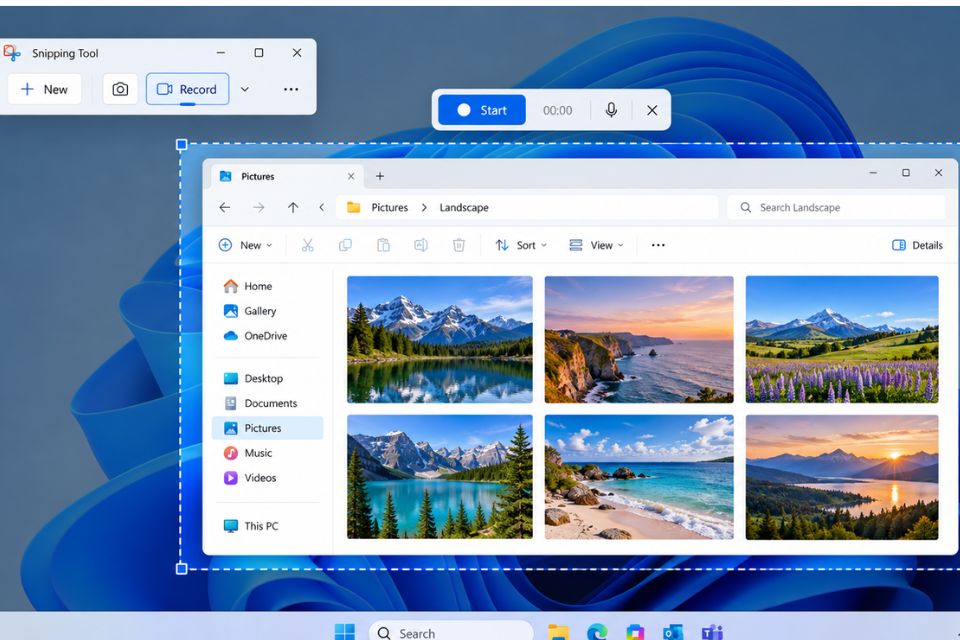Open Documents in the navigation pane
Screen dimensions: 960x640
269,403
